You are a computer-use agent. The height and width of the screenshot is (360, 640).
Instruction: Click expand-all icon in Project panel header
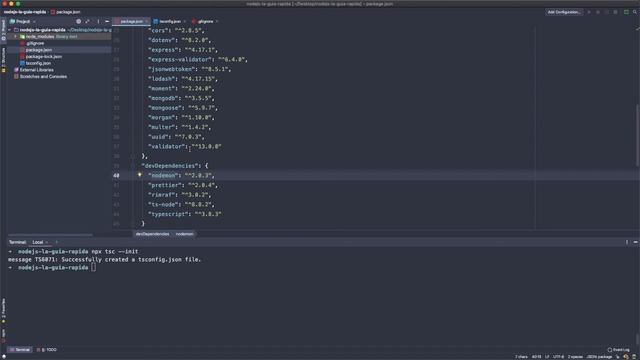coord(87,21)
